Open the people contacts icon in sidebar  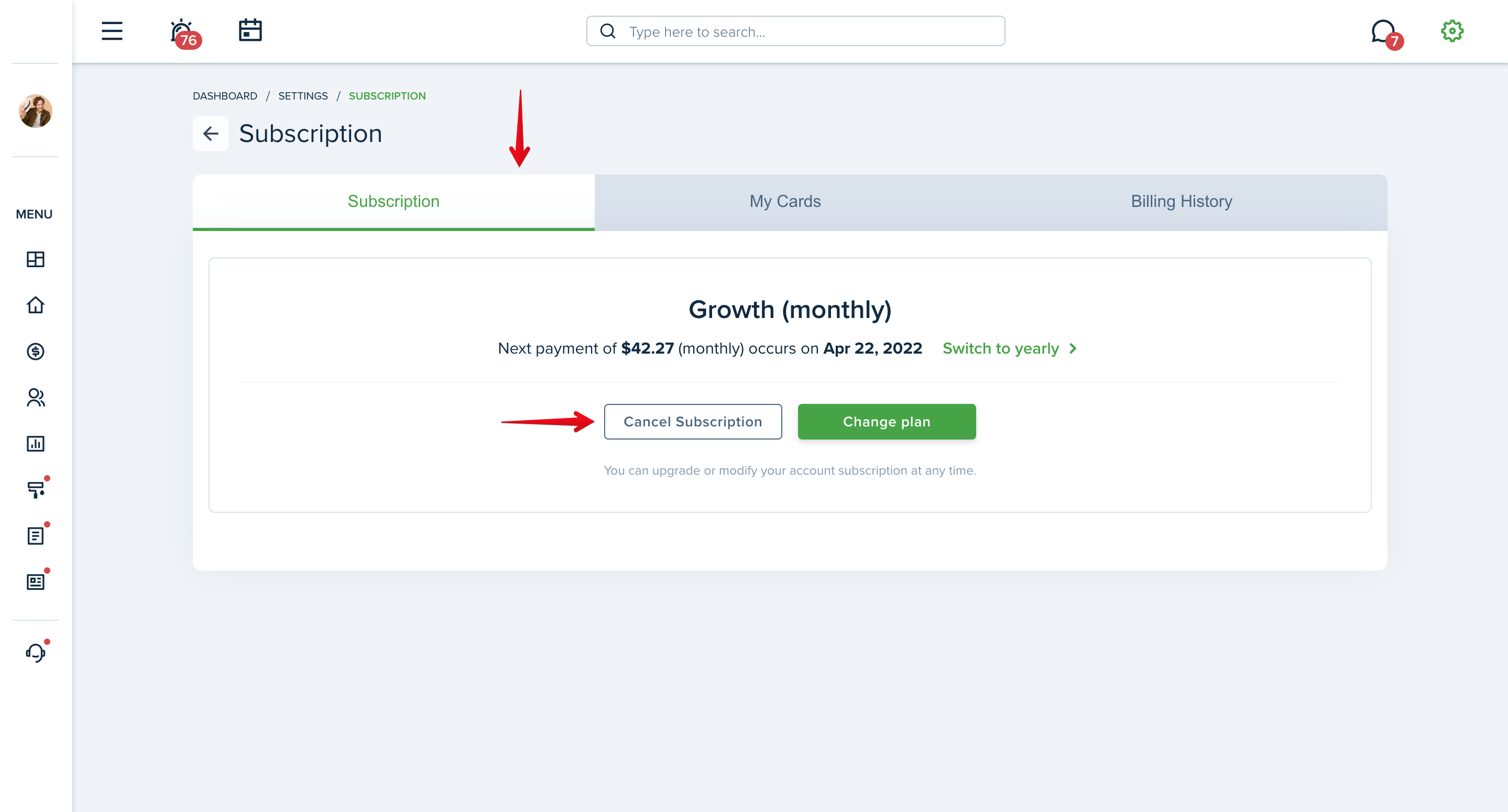pyautogui.click(x=36, y=398)
